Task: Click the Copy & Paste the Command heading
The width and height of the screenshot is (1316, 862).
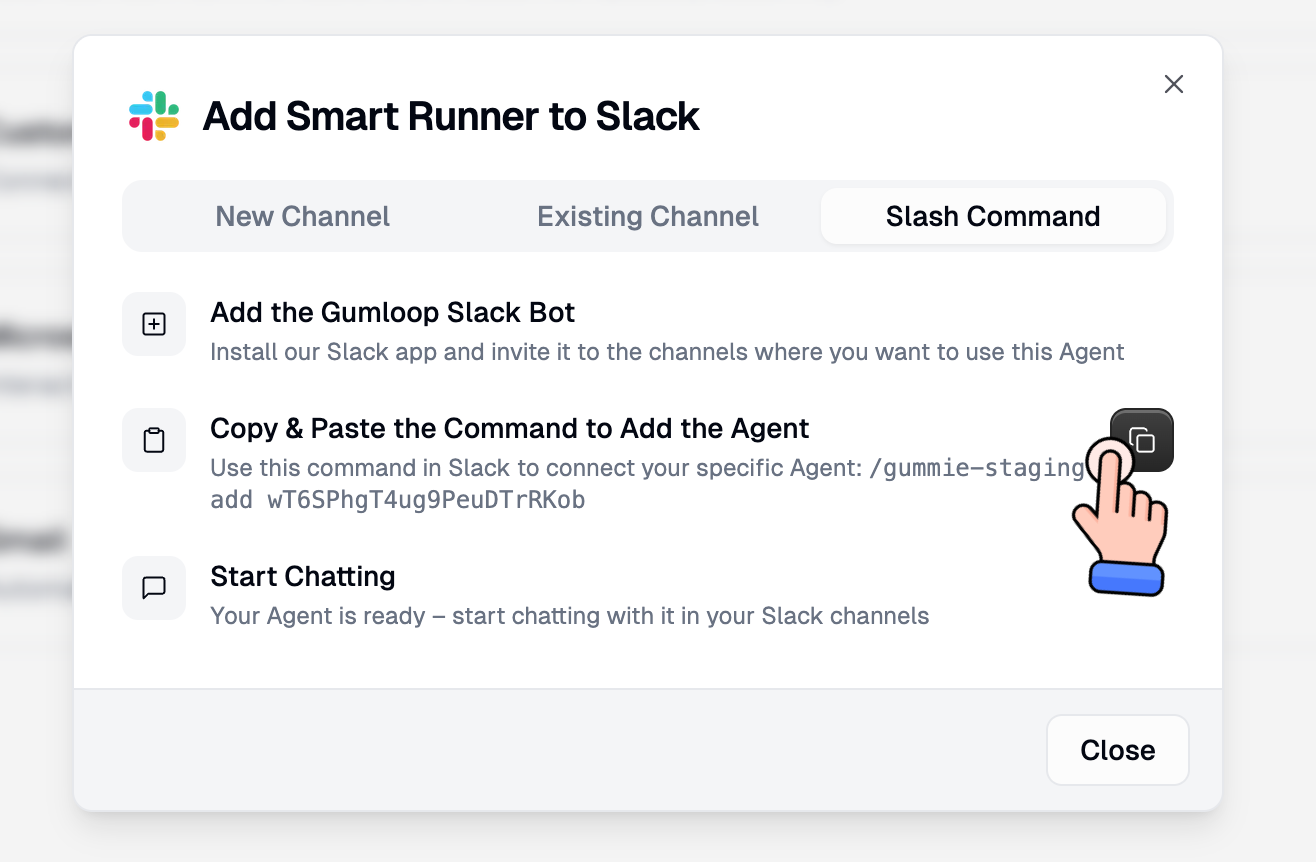Action: (509, 428)
